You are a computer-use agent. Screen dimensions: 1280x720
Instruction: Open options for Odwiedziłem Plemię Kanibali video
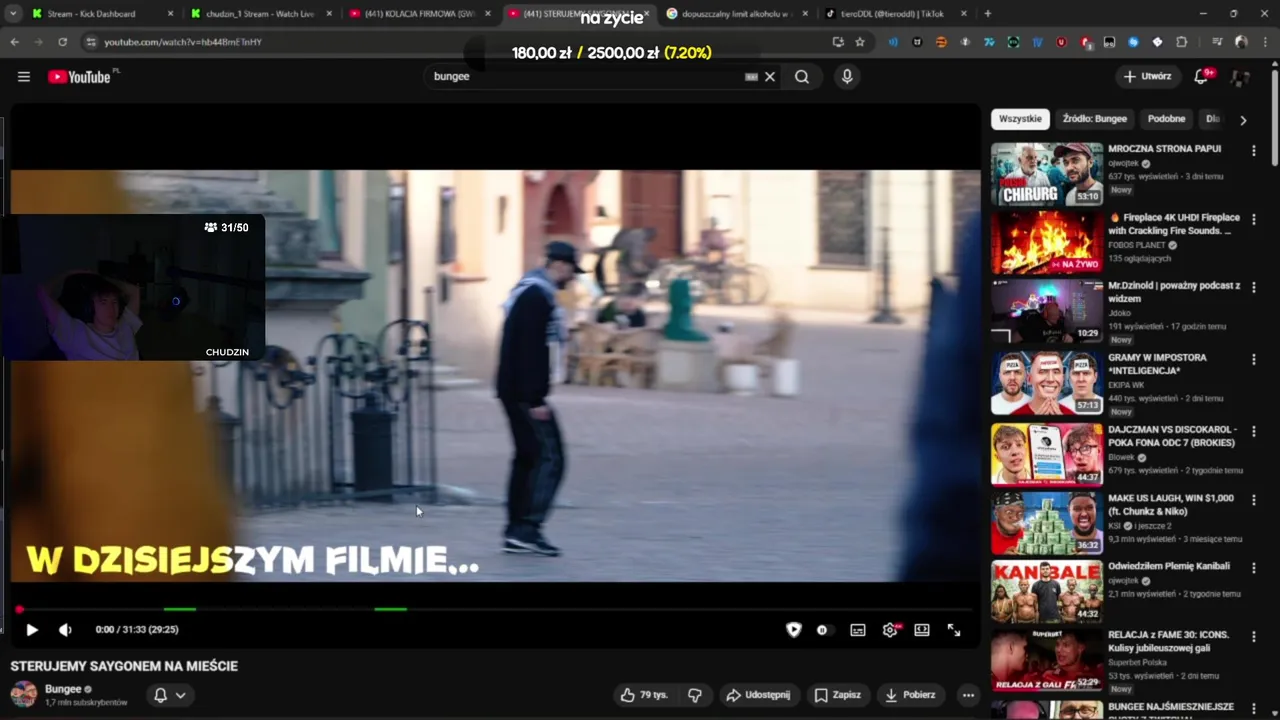(1253, 567)
